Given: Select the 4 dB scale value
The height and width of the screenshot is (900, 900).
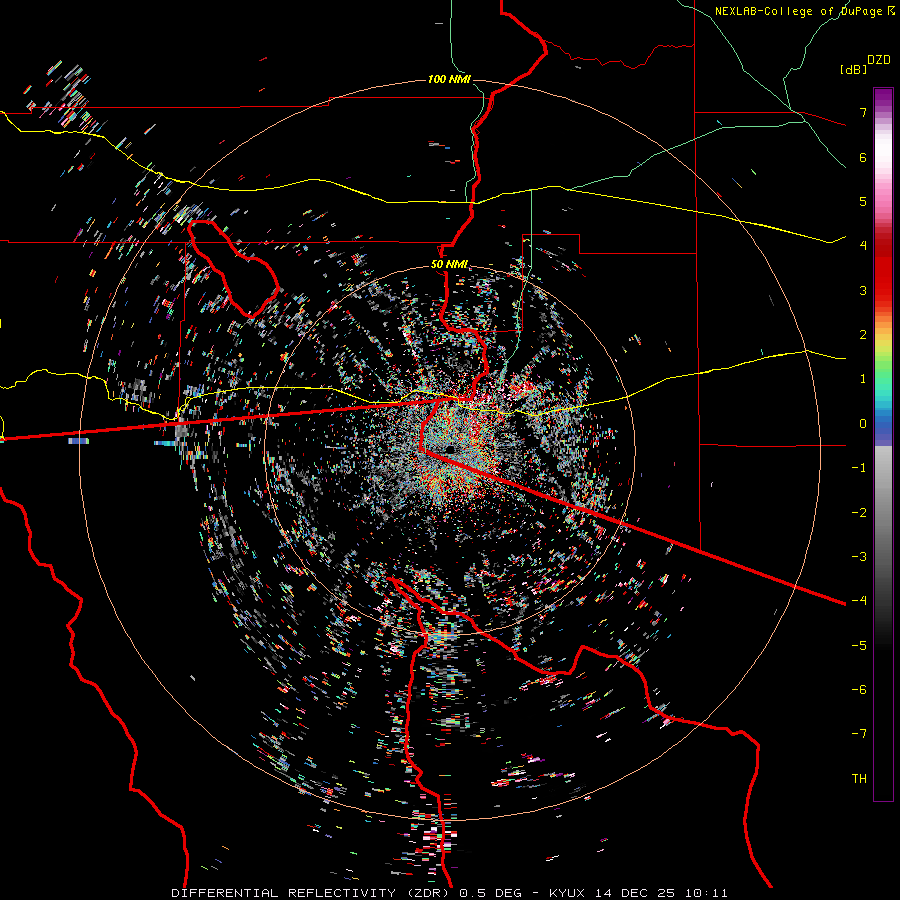Looking at the screenshot, I should (863, 246).
